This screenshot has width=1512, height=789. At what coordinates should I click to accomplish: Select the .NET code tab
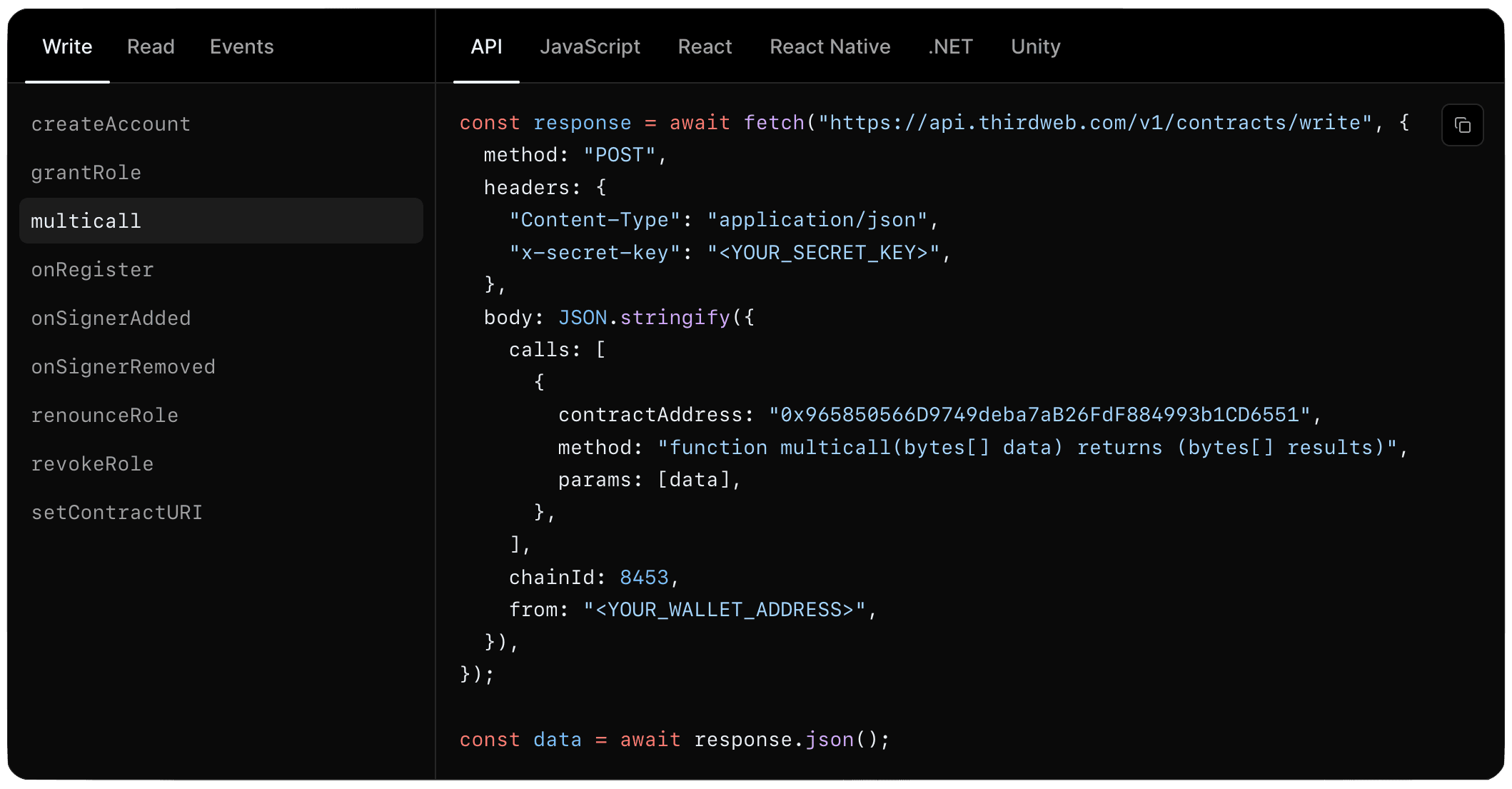[x=950, y=47]
